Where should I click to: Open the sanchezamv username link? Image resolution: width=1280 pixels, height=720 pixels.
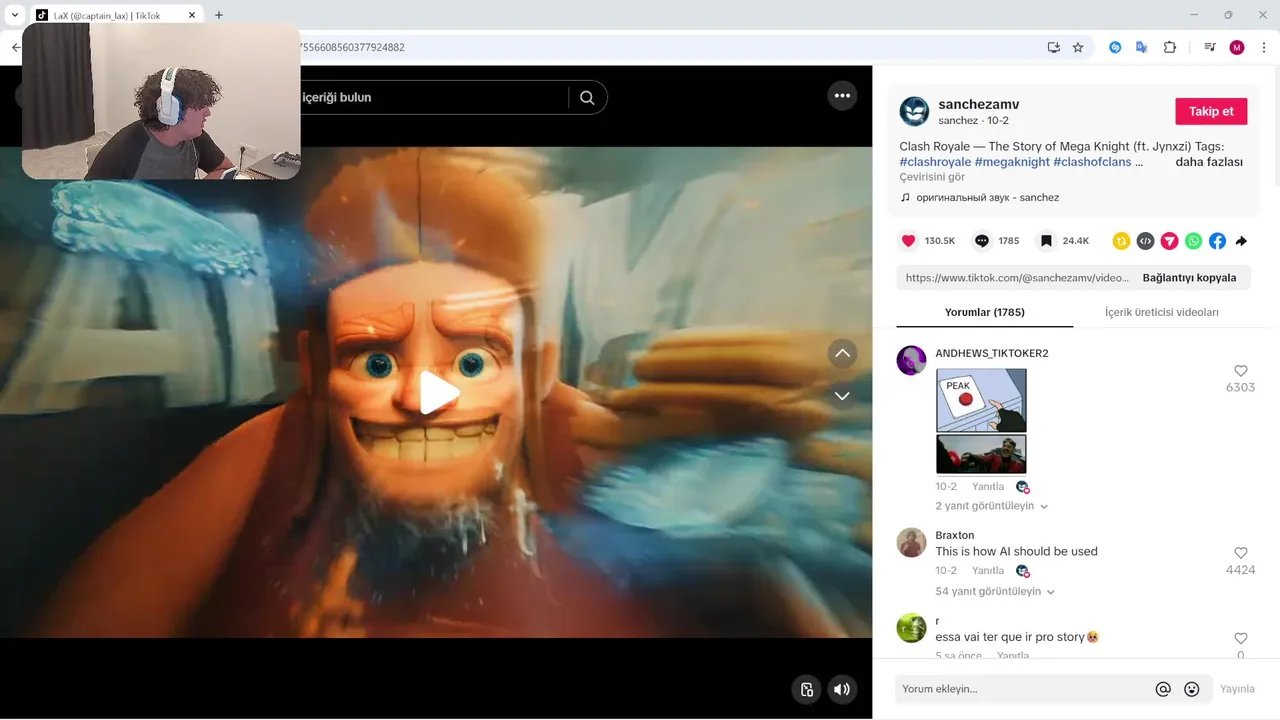tap(978, 104)
